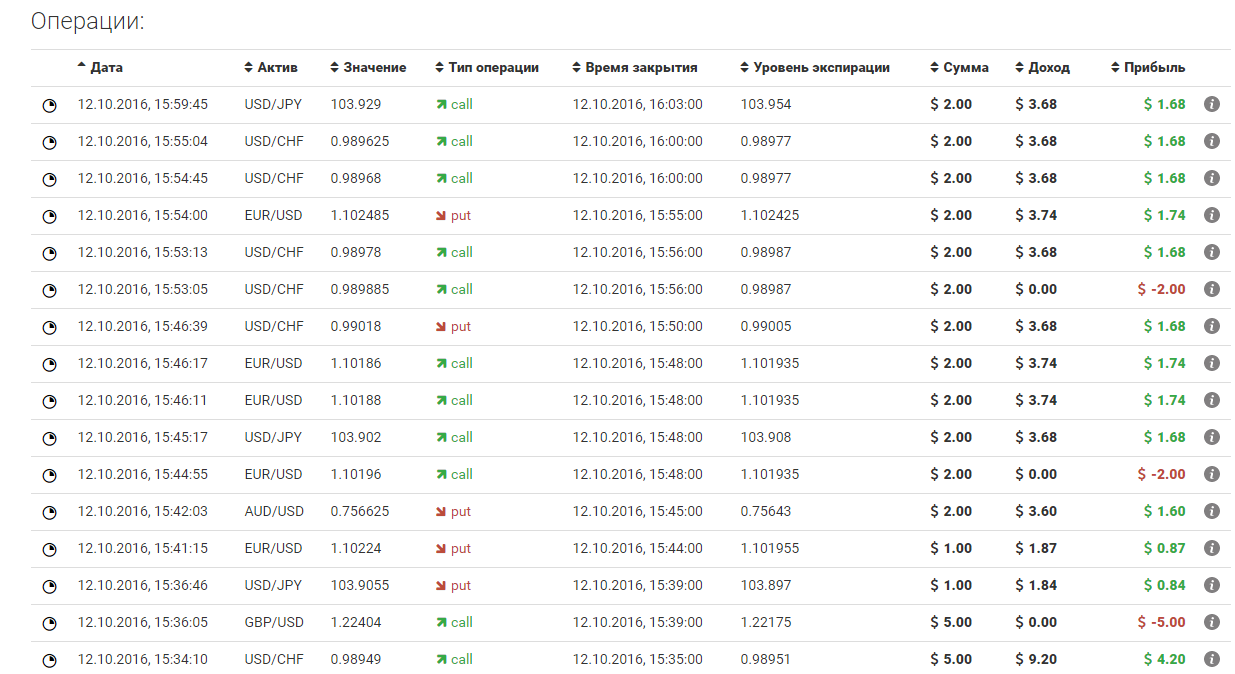Sort table by Сумма column
This screenshot has height=674, width=1235.
pyautogui.click(x=965, y=68)
